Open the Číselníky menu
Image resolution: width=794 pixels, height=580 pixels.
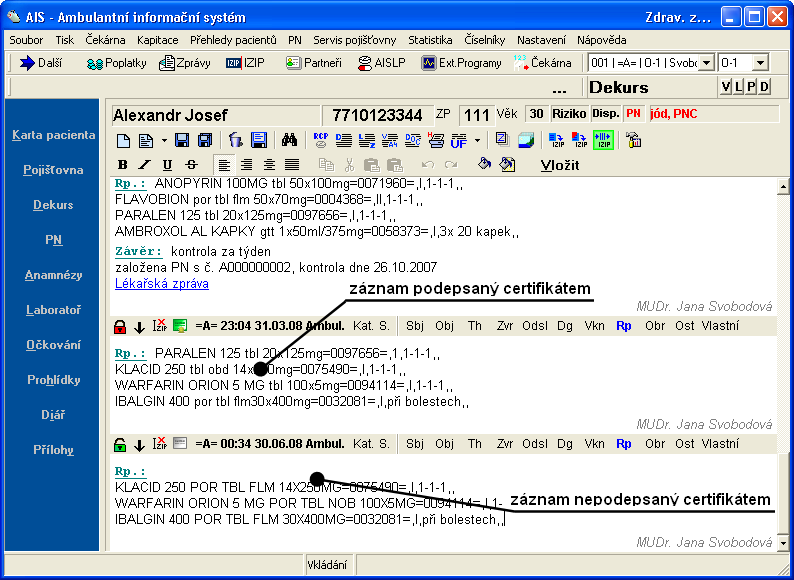point(485,40)
